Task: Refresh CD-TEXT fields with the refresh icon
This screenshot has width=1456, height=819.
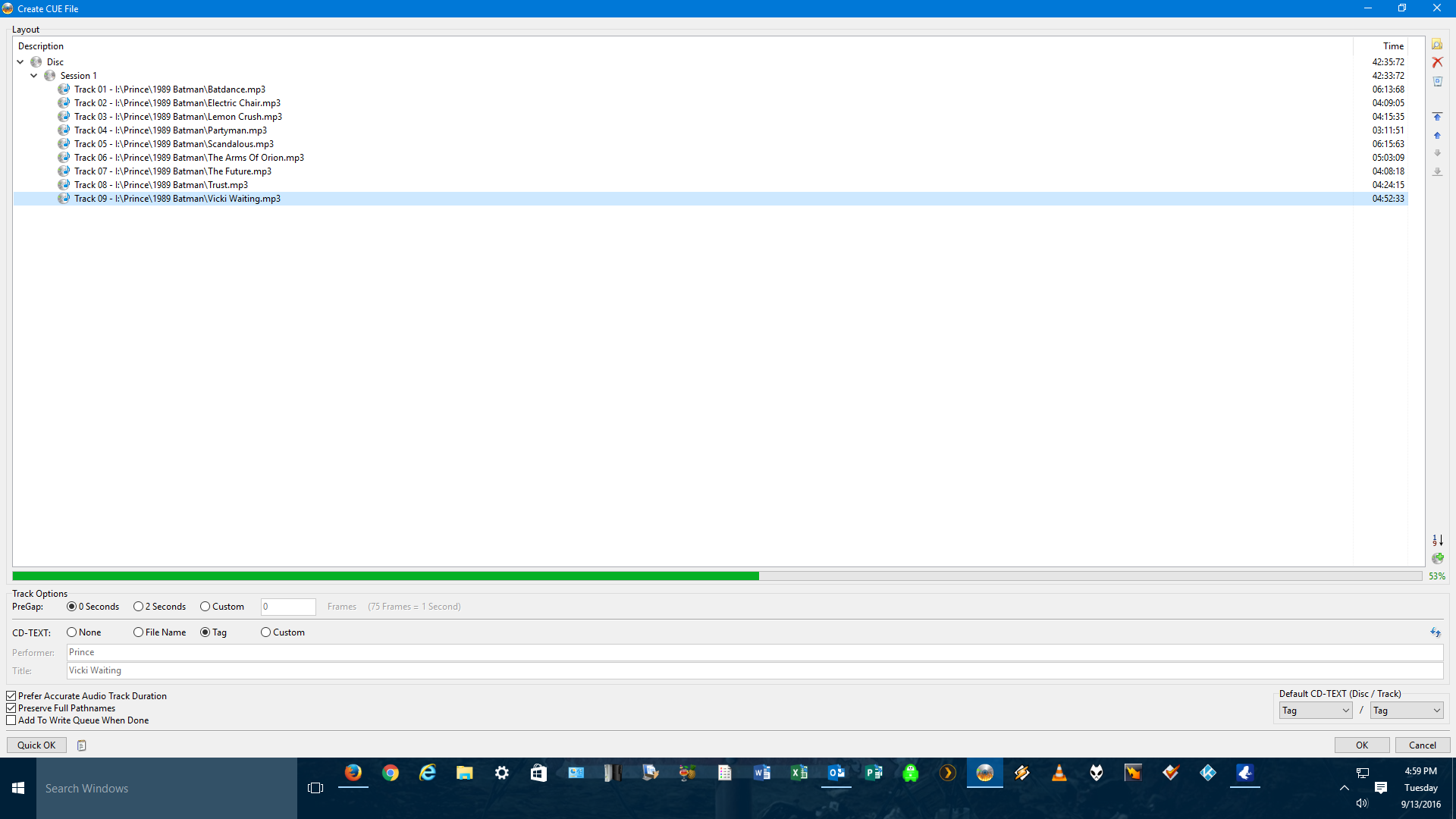Action: coord(1437,632)
